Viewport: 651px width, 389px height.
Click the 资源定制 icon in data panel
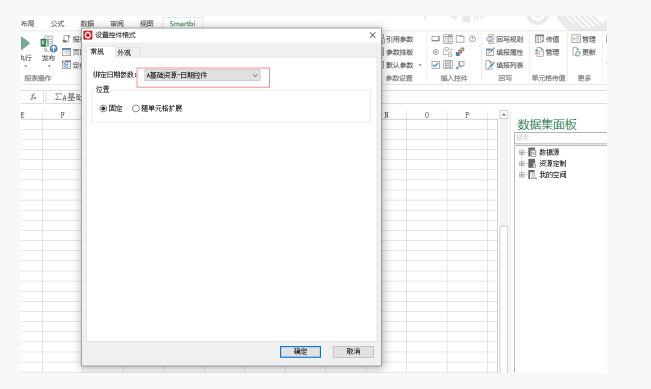[x=532, y=164]
